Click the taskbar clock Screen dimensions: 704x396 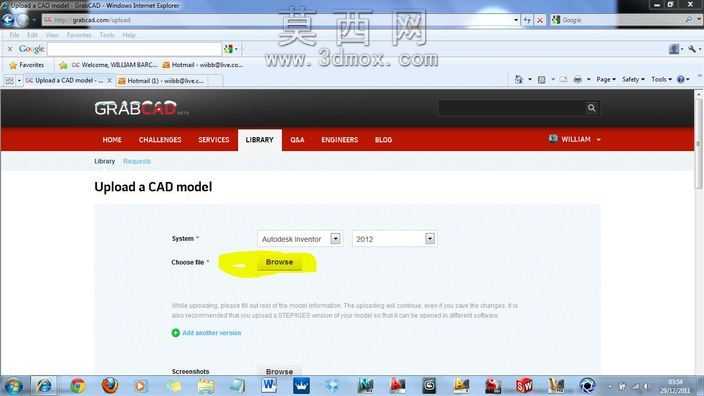click(675, 386)
